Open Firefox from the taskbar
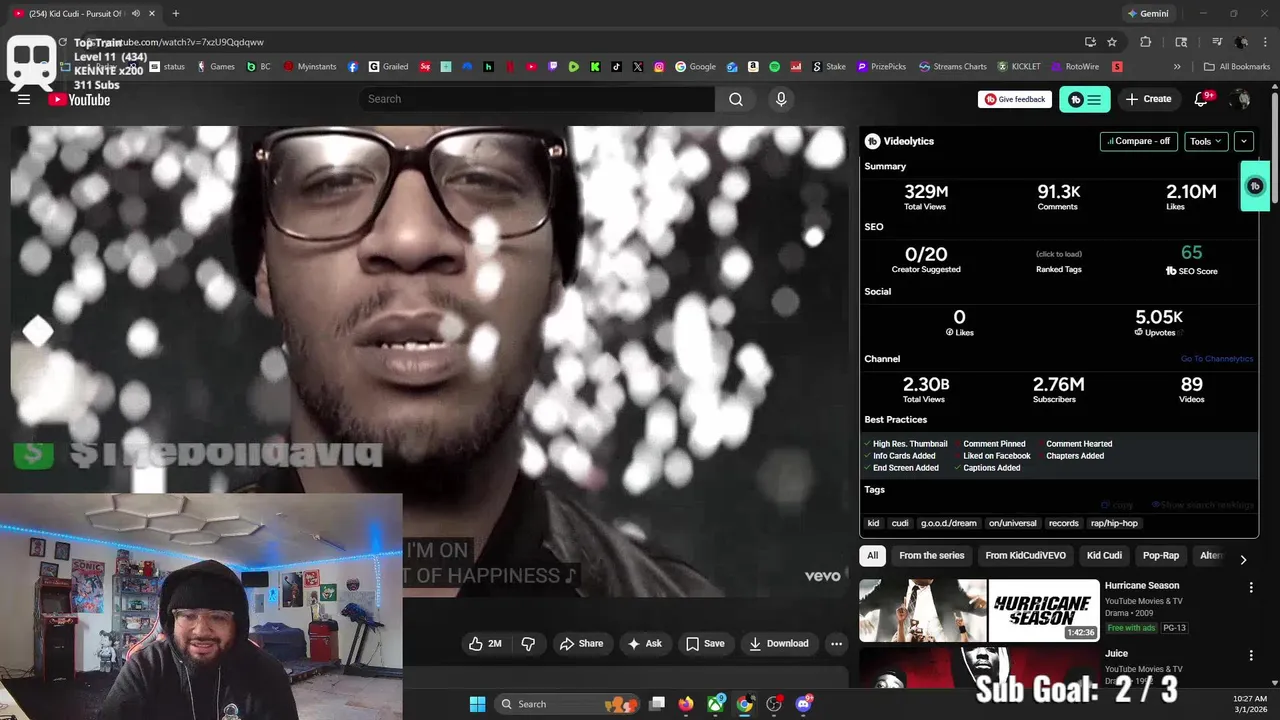 click(x=685, y=704)
